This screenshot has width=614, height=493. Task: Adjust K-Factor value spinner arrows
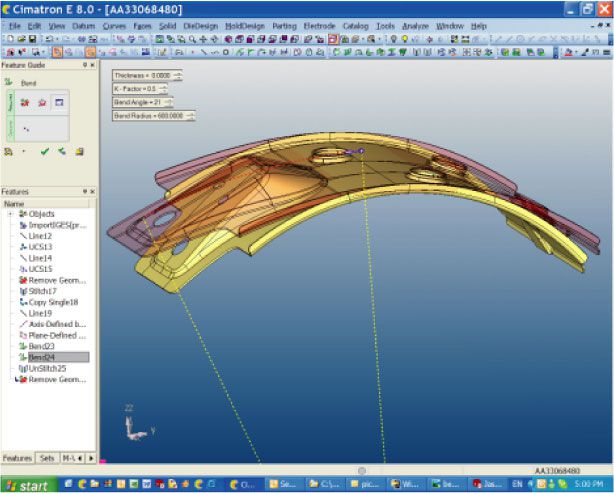(x=163, y=89)
